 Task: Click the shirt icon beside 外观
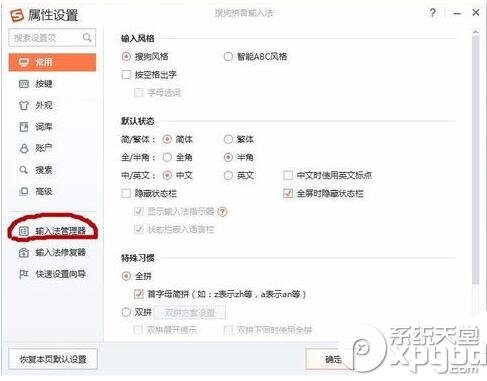[24, 105]
